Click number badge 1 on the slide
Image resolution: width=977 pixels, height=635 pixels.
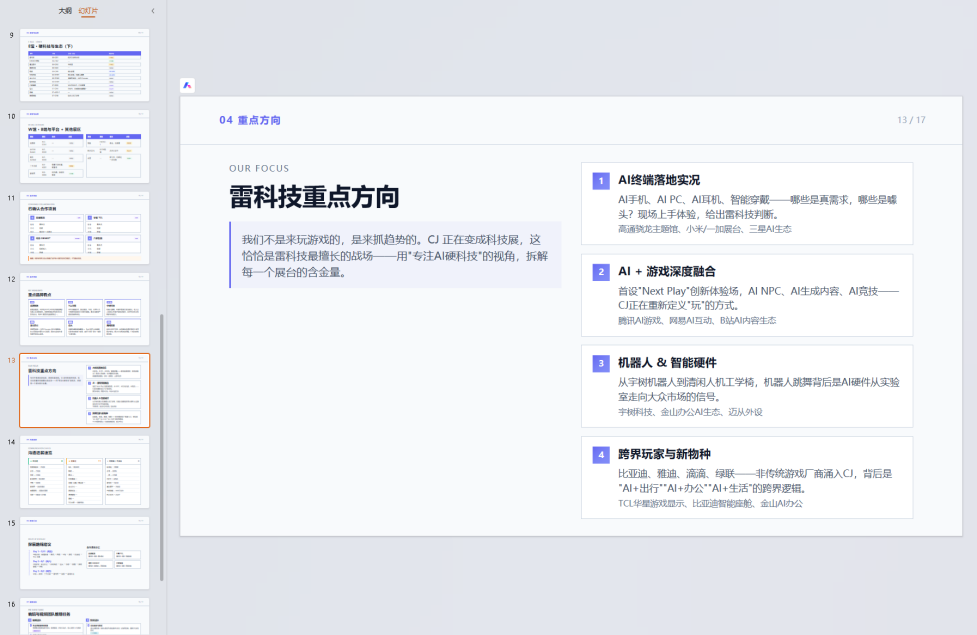(601, 181)
